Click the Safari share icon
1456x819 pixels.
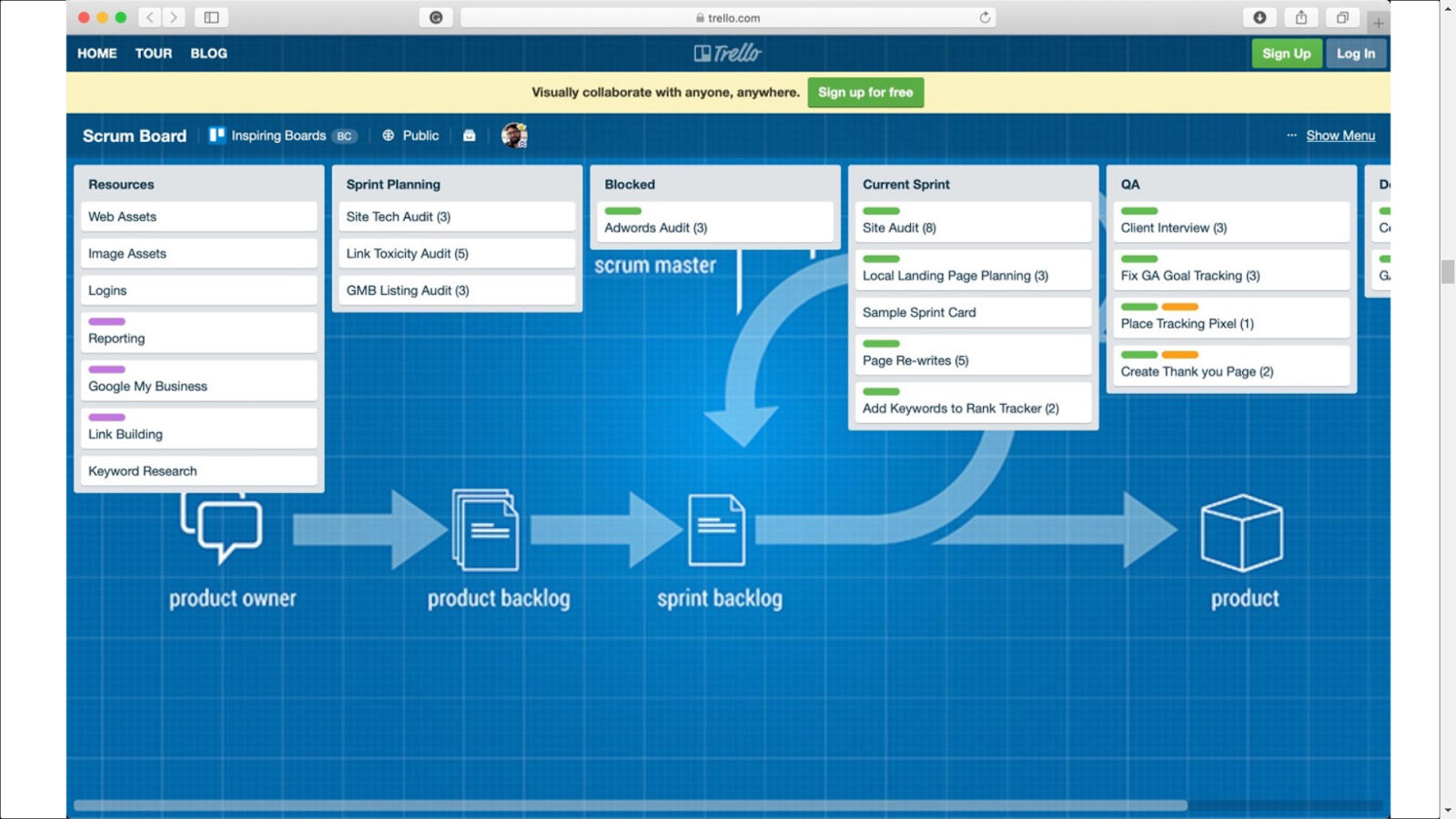[1301, 17]
